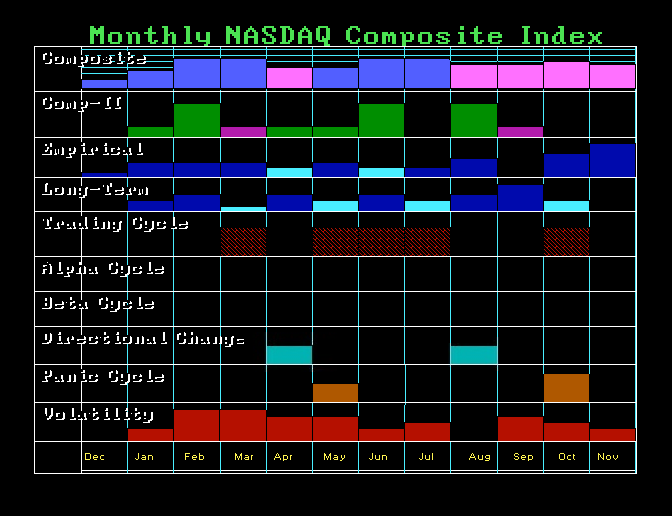Click the hatched Trading Cycle block in March
This screenshot has height=516, width=672.
point(243,242)
